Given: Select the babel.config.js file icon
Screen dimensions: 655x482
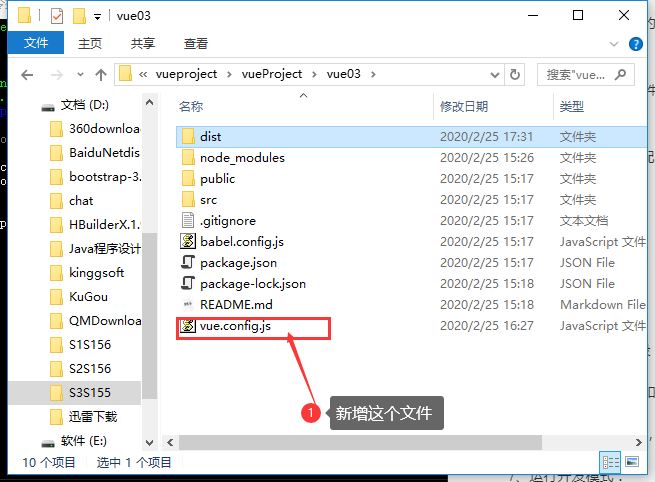Looking at the screenshot, I should coord(188,241).
